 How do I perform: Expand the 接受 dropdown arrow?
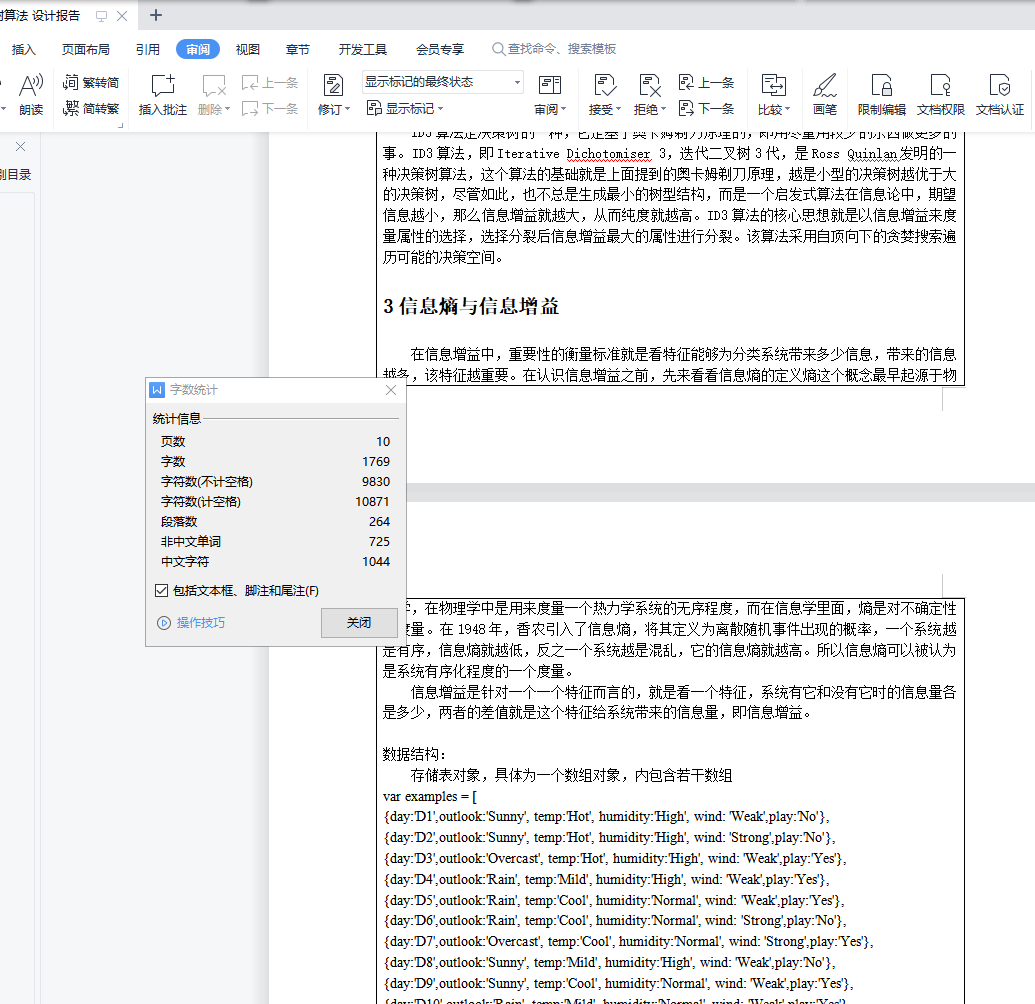tap(618, 110)
